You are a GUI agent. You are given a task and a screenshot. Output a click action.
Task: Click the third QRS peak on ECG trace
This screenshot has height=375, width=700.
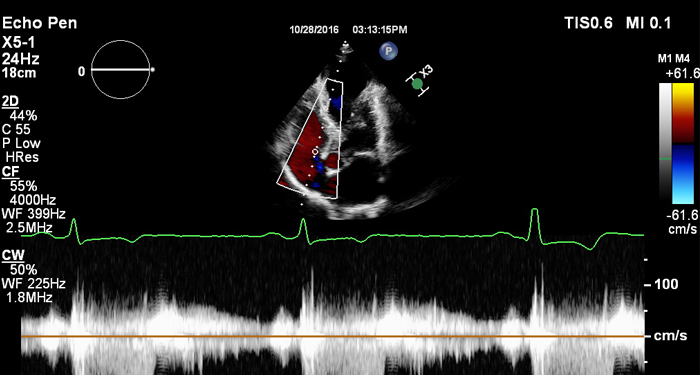point(534,225)
